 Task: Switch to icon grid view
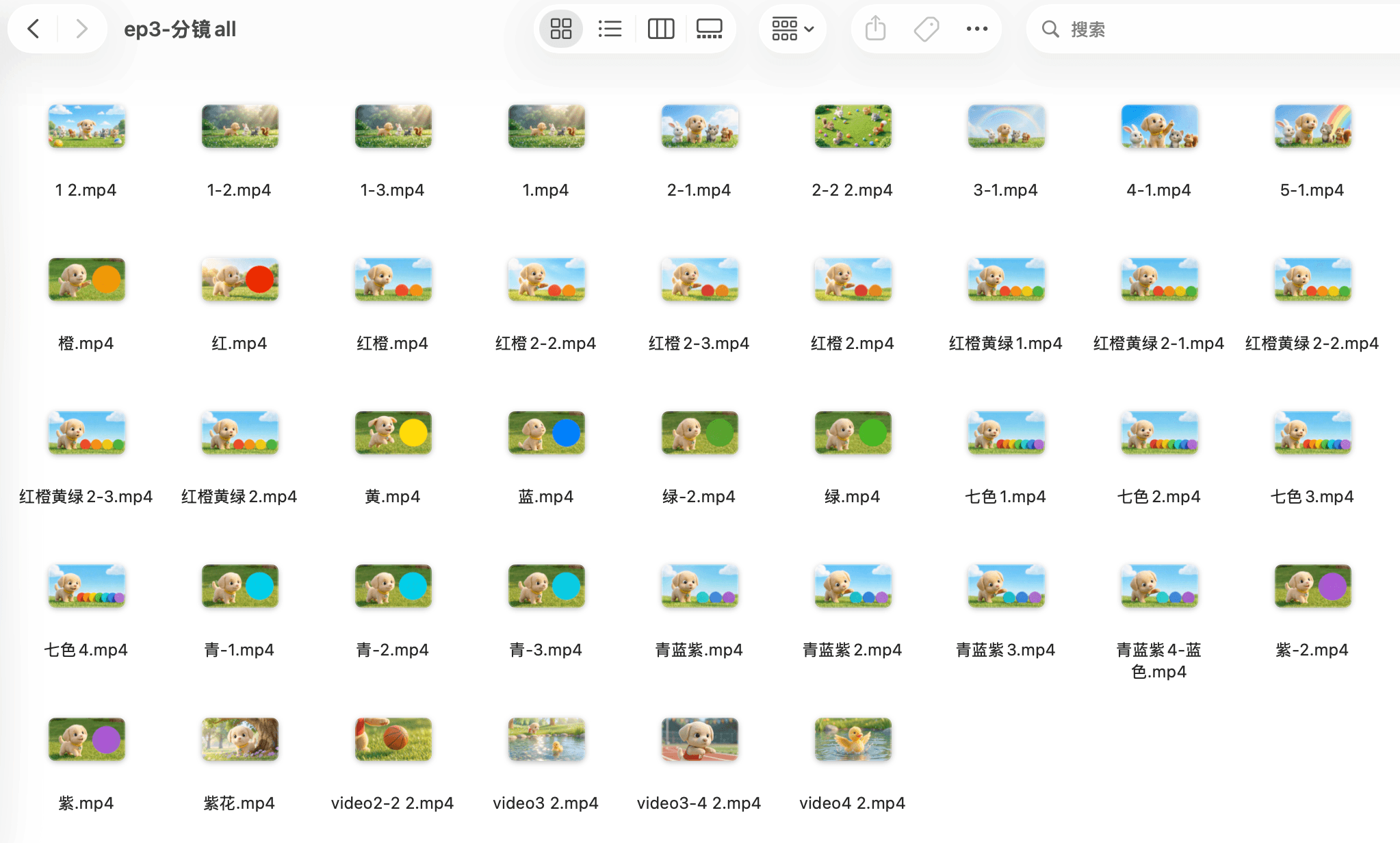pyautogui.click(x=561, y=29)
